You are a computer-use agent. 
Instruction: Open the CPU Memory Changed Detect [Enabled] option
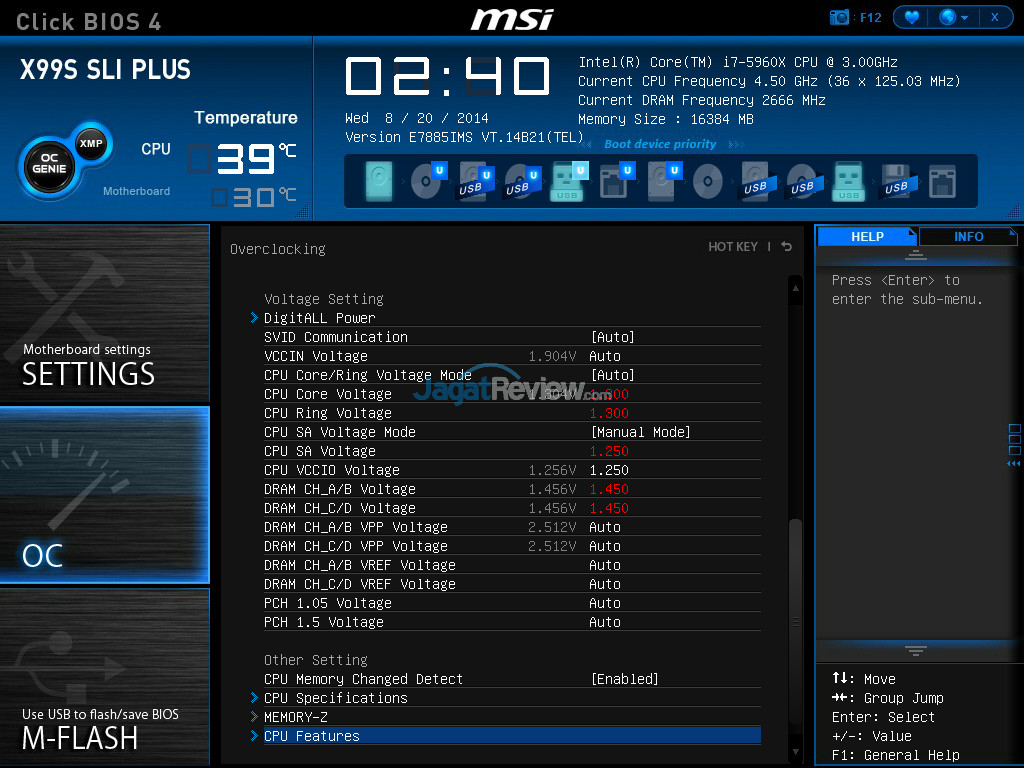pyautogui.click(x=624, y=679)
